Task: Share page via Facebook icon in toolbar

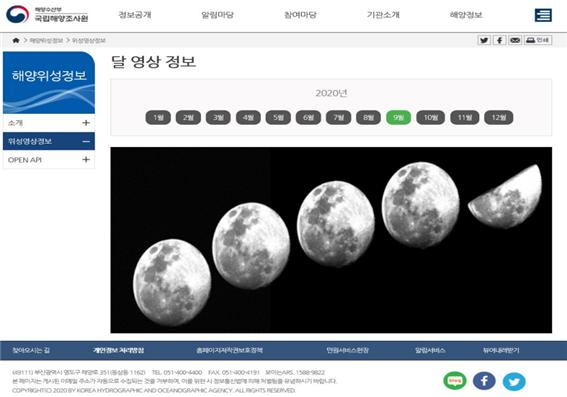Action: [x=499, y=40]
